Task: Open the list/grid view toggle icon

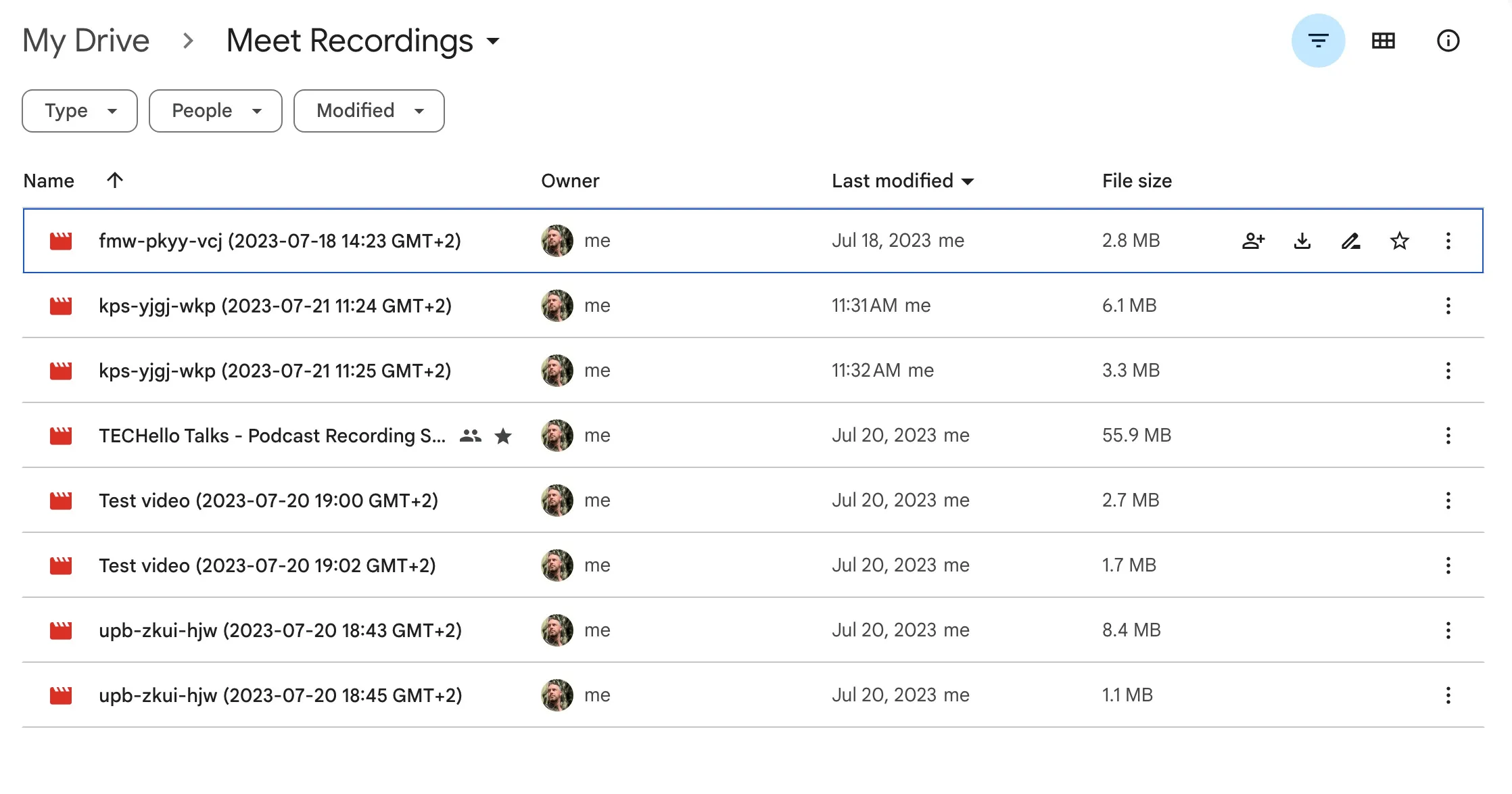Action: click(1384, 41)
